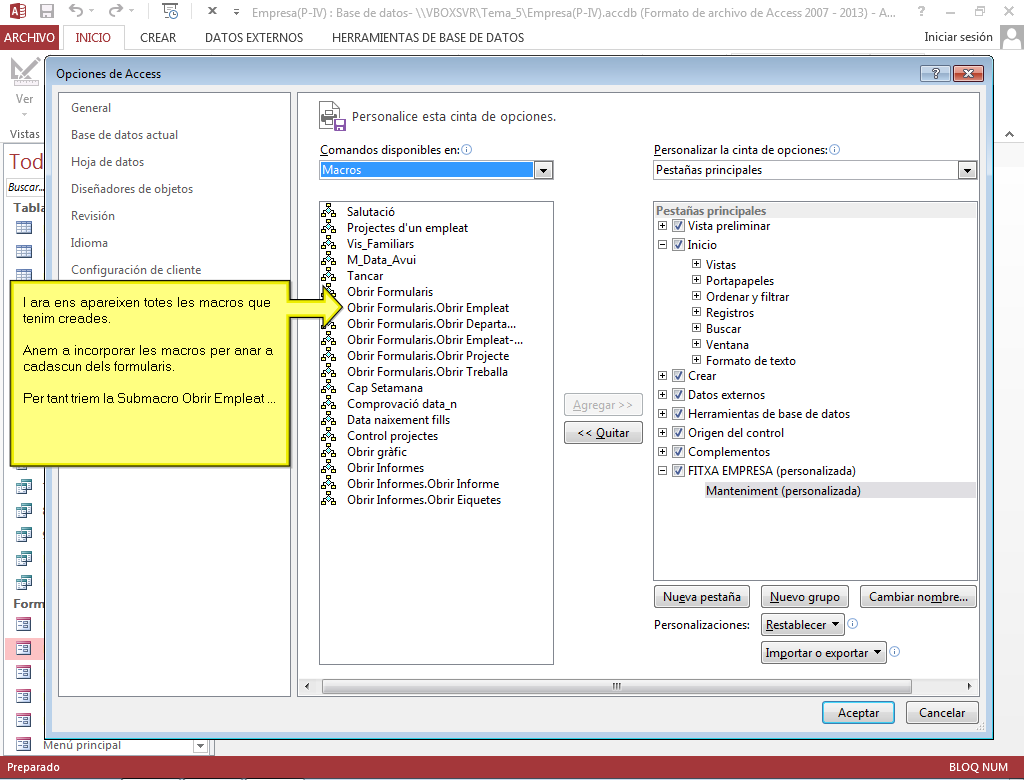1024x780 pixels.
Task: Select Obrir Formularis.Obrir Empleat macro
Action: pyautogui.click(x=428, y=308)
